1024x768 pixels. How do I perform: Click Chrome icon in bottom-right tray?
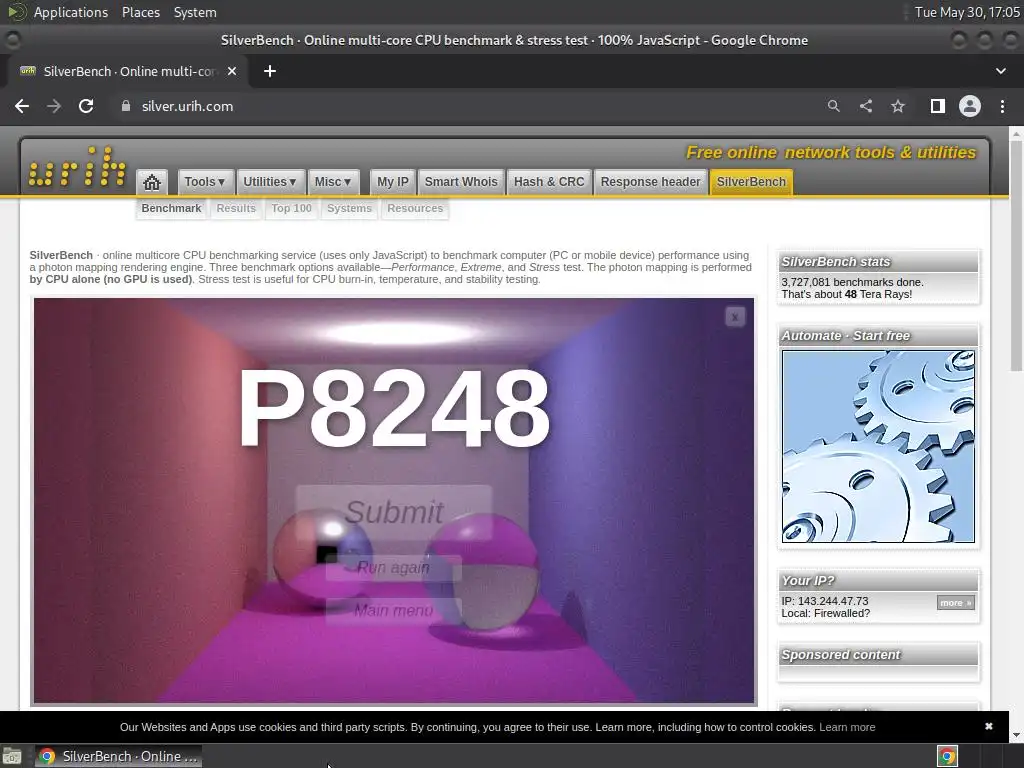click(x=947, y=756)
